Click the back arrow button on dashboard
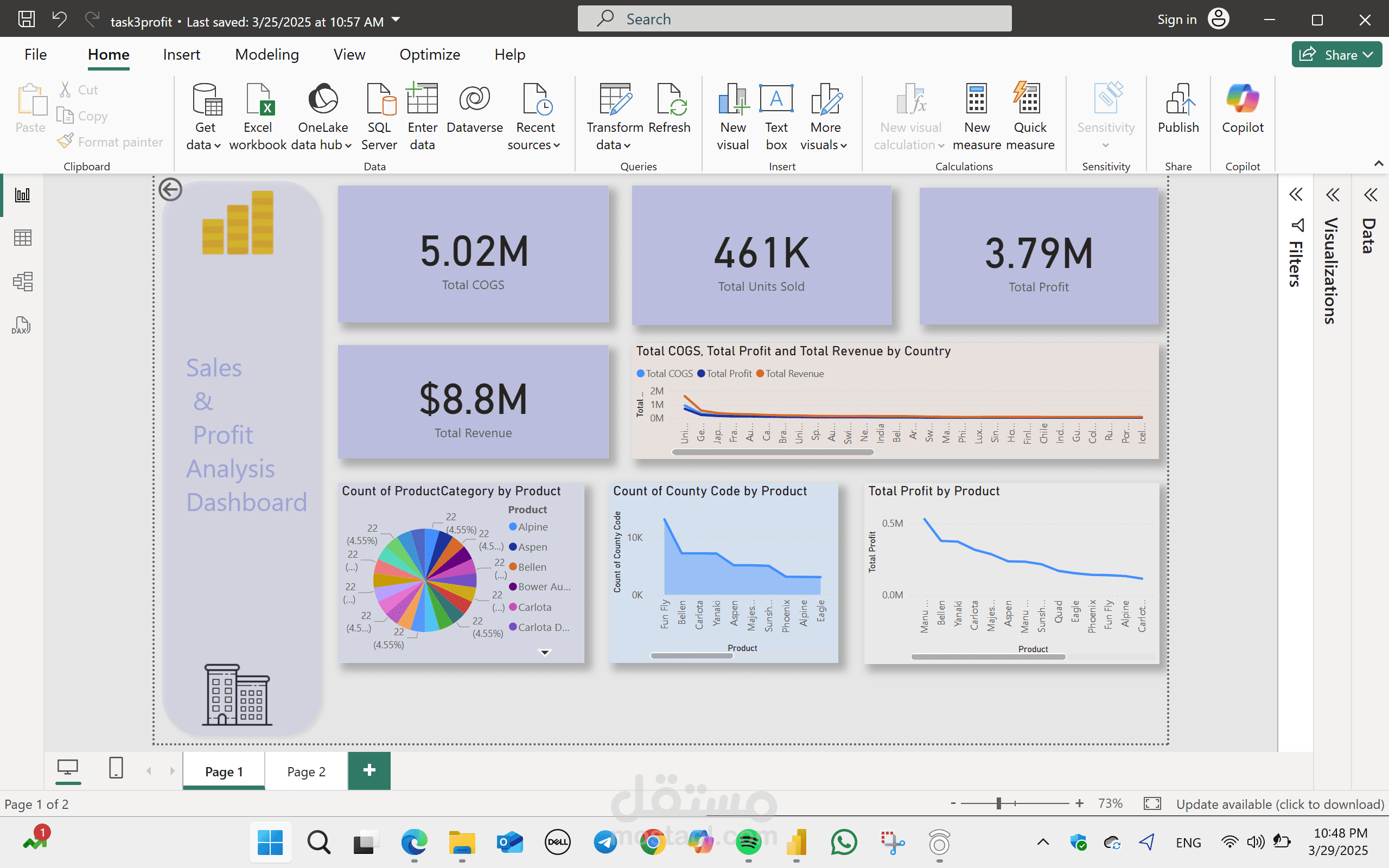The width and height of the screenshot is (1389, 868). click(170, 189)
